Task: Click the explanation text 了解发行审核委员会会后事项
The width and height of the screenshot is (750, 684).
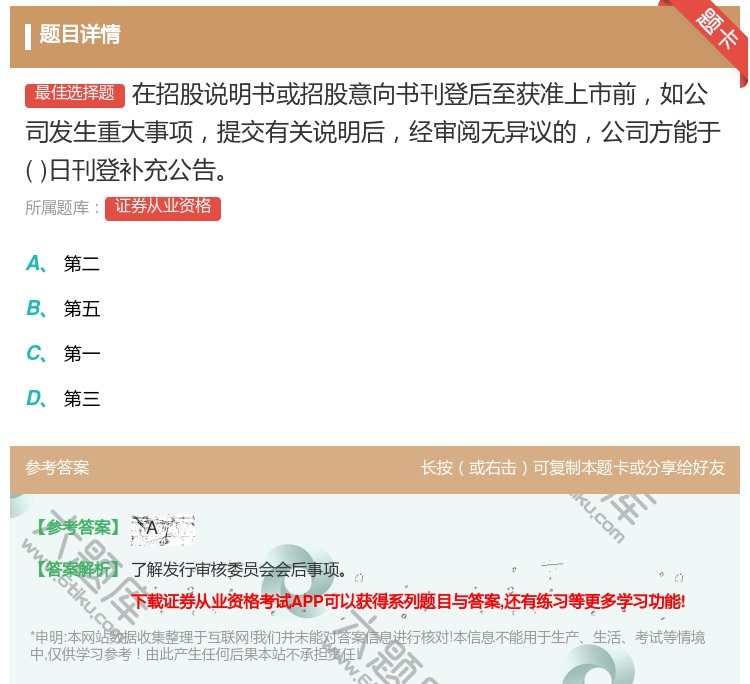Action: click(238, 570)
